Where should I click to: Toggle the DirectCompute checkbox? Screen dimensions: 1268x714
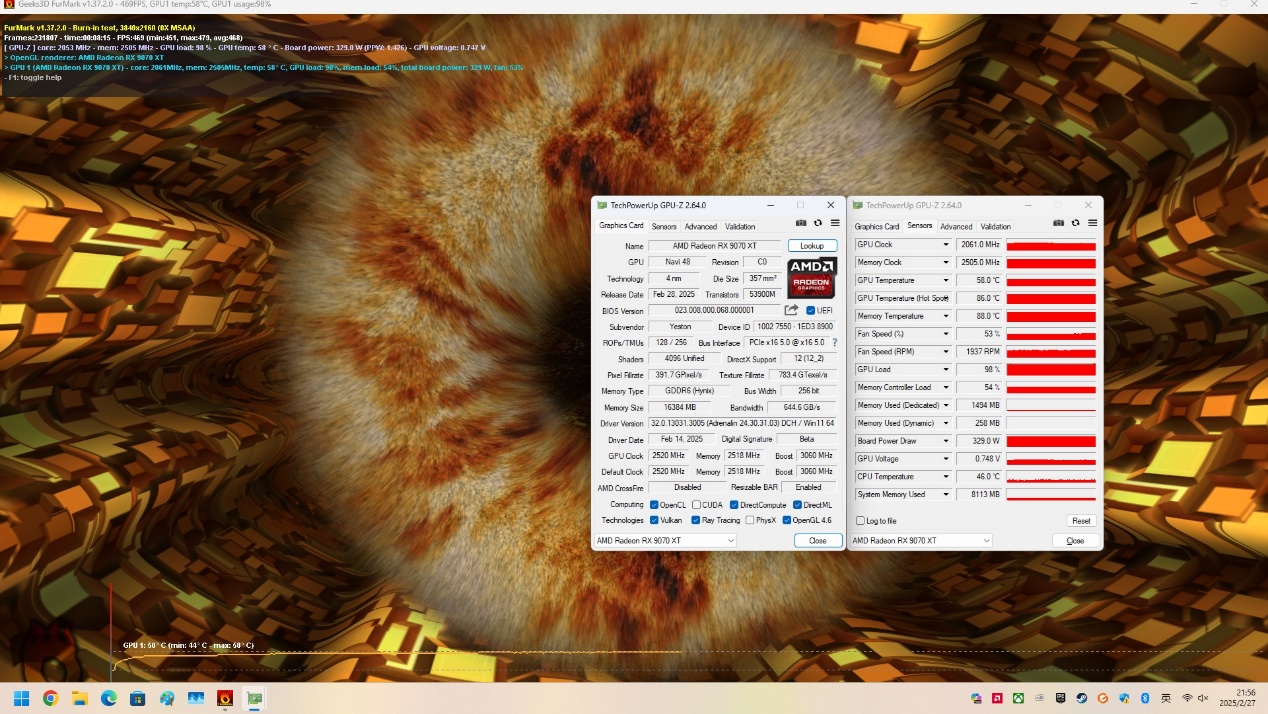coord(734,505)
